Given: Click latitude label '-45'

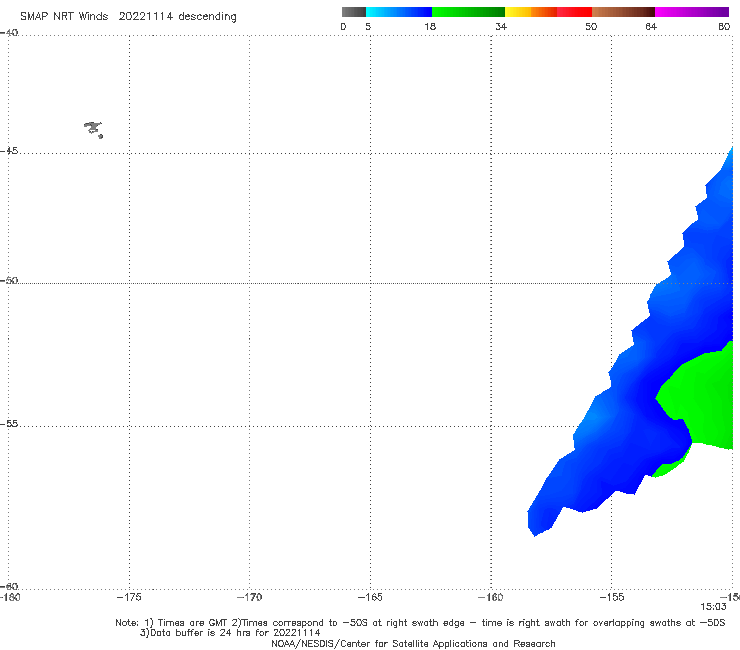Looking at the screenshot, I should coord(9,151).
